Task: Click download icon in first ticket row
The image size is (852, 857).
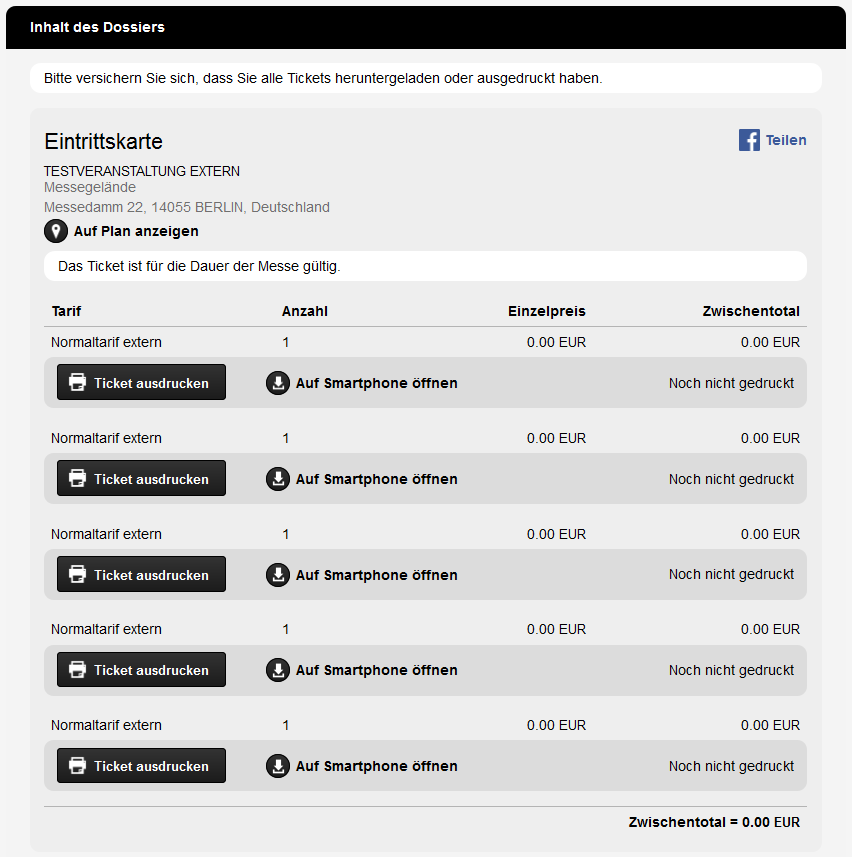Action: click(278, 383)
